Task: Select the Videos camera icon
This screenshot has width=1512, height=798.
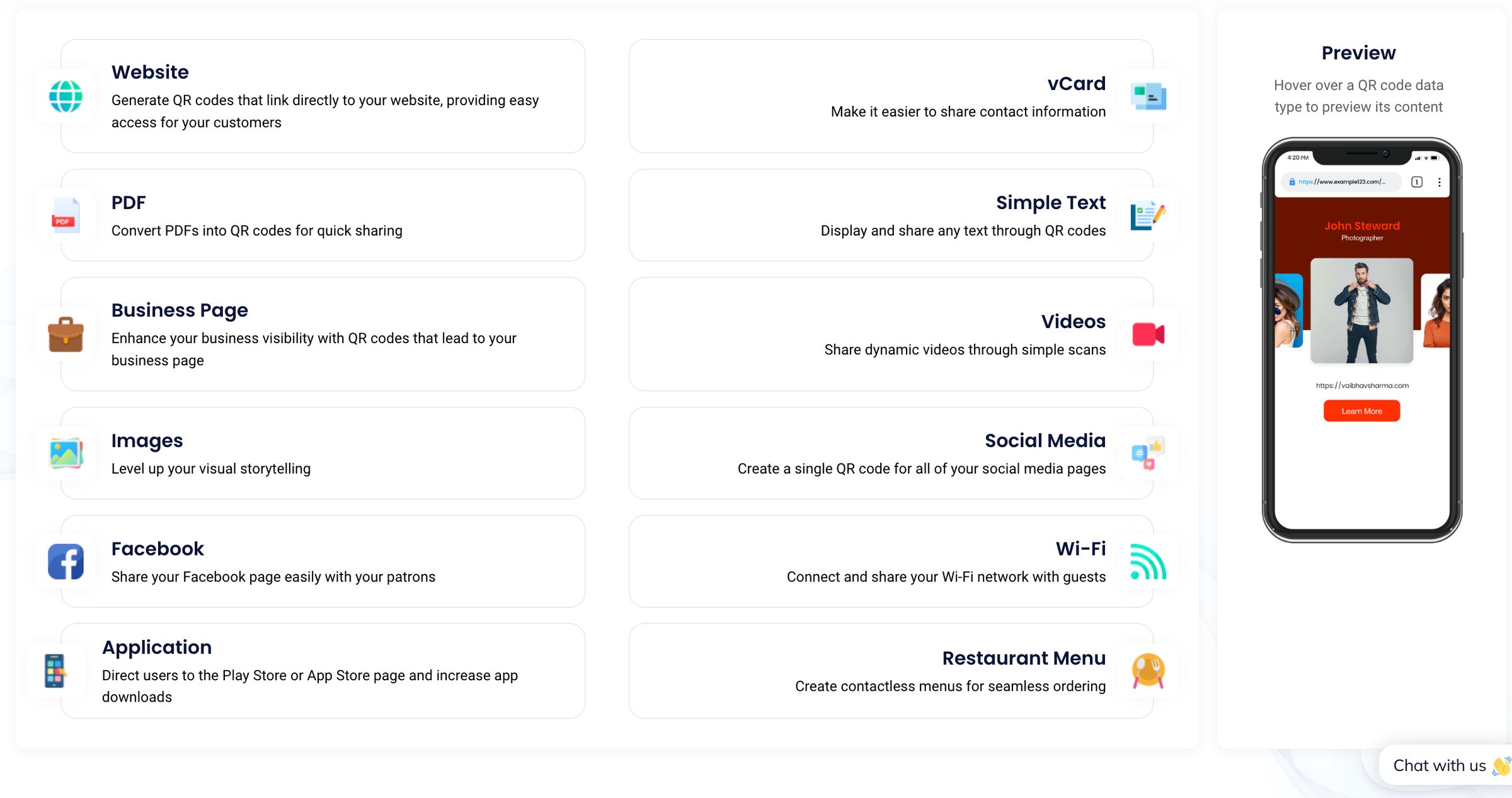Action: tap(1147, 334)
